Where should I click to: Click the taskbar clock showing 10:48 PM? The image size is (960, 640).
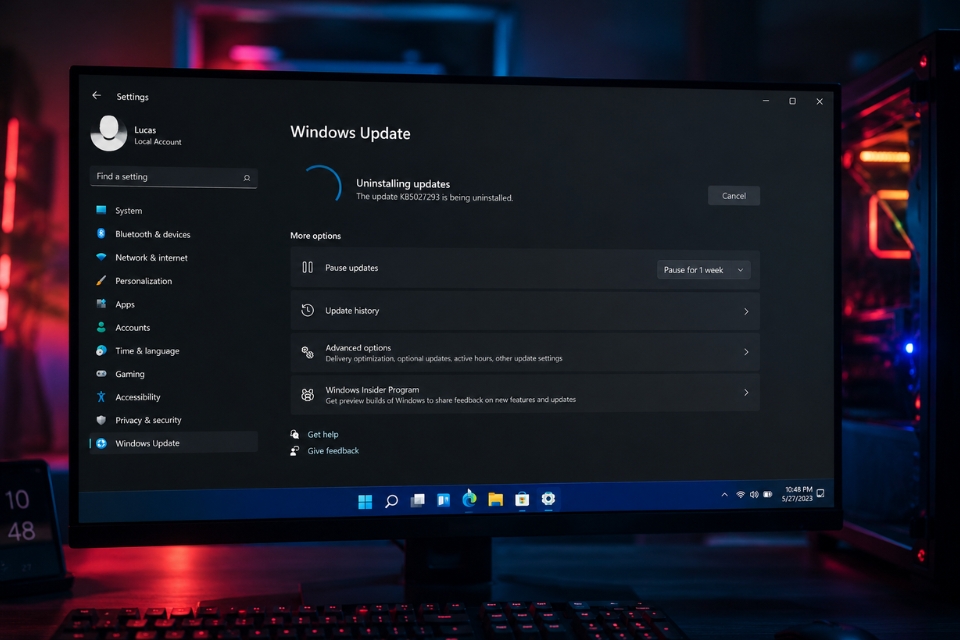pyautogui.click(x=798, y=494)
